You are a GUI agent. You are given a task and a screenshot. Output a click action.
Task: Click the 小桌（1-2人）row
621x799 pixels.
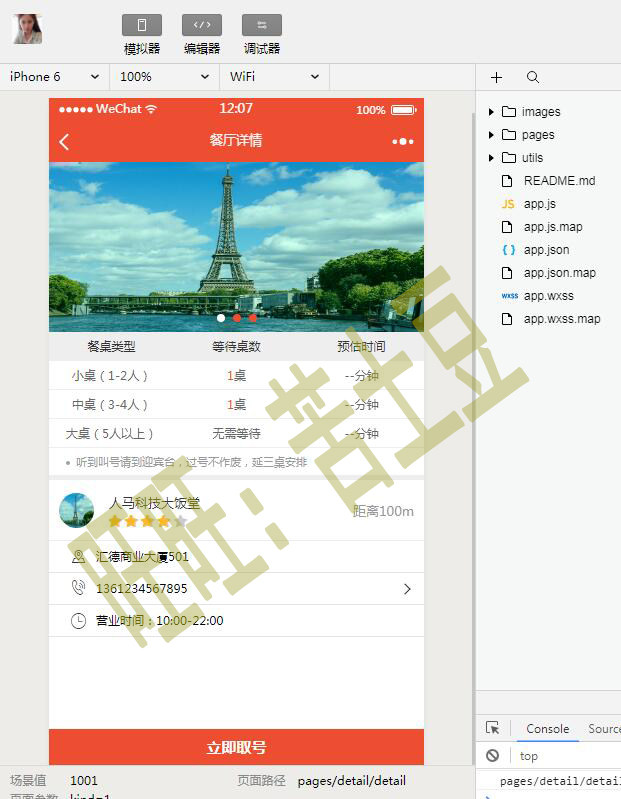click(x=236, y=376)
